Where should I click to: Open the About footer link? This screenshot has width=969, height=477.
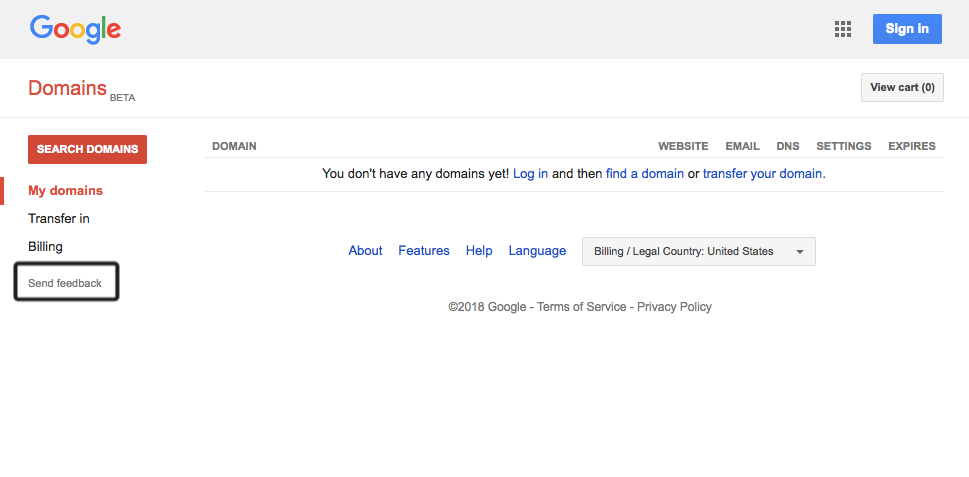[365, 251]
